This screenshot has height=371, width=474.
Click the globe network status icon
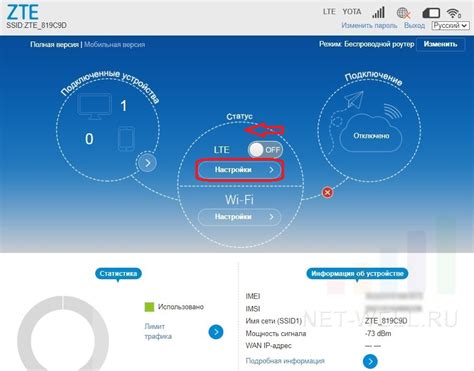click(x=403, y=13)
